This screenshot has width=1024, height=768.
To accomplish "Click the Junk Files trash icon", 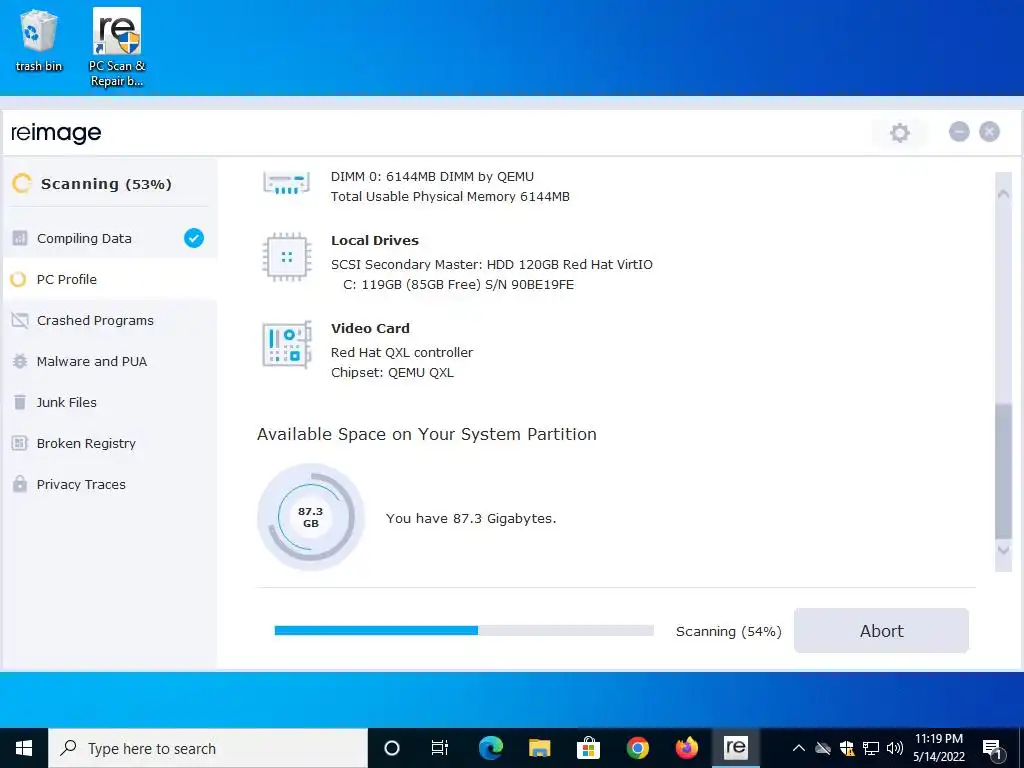I will 20,402.
